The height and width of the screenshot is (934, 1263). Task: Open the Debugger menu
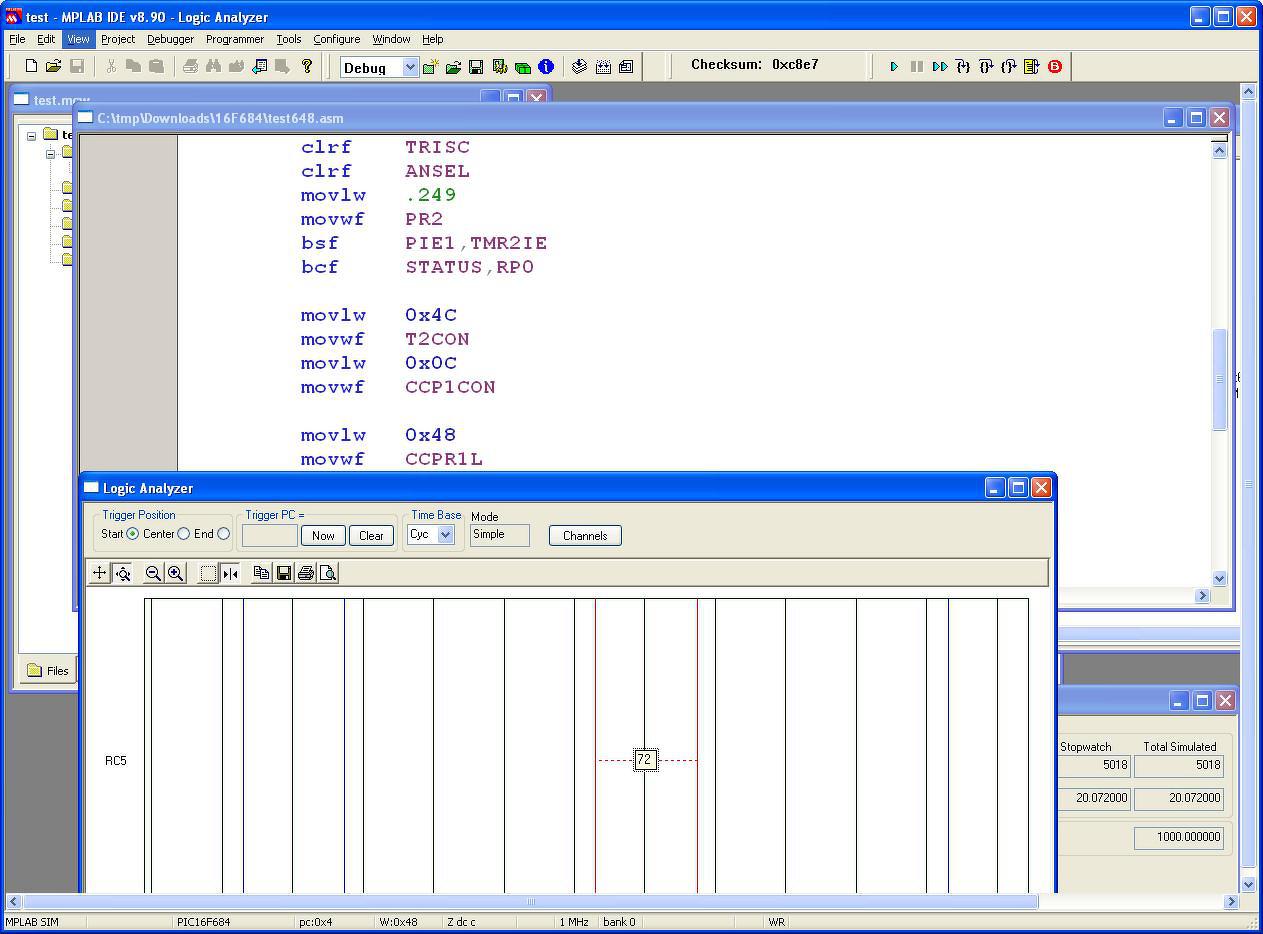170,39
